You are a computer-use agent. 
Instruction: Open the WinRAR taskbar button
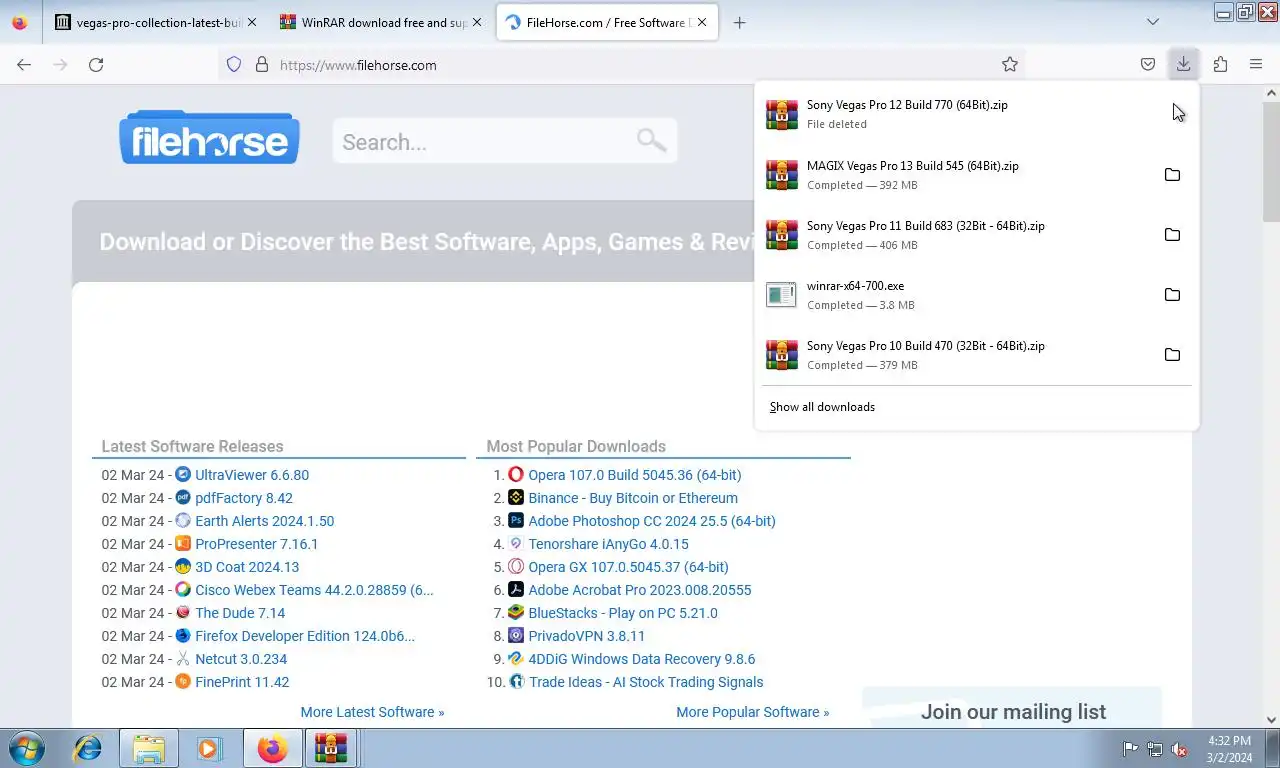[x=331, y=748]
